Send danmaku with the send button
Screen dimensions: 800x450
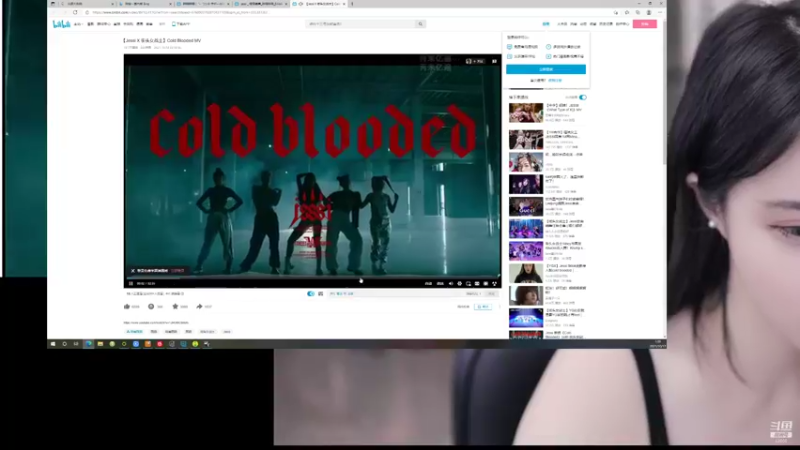tap(491, 294)
